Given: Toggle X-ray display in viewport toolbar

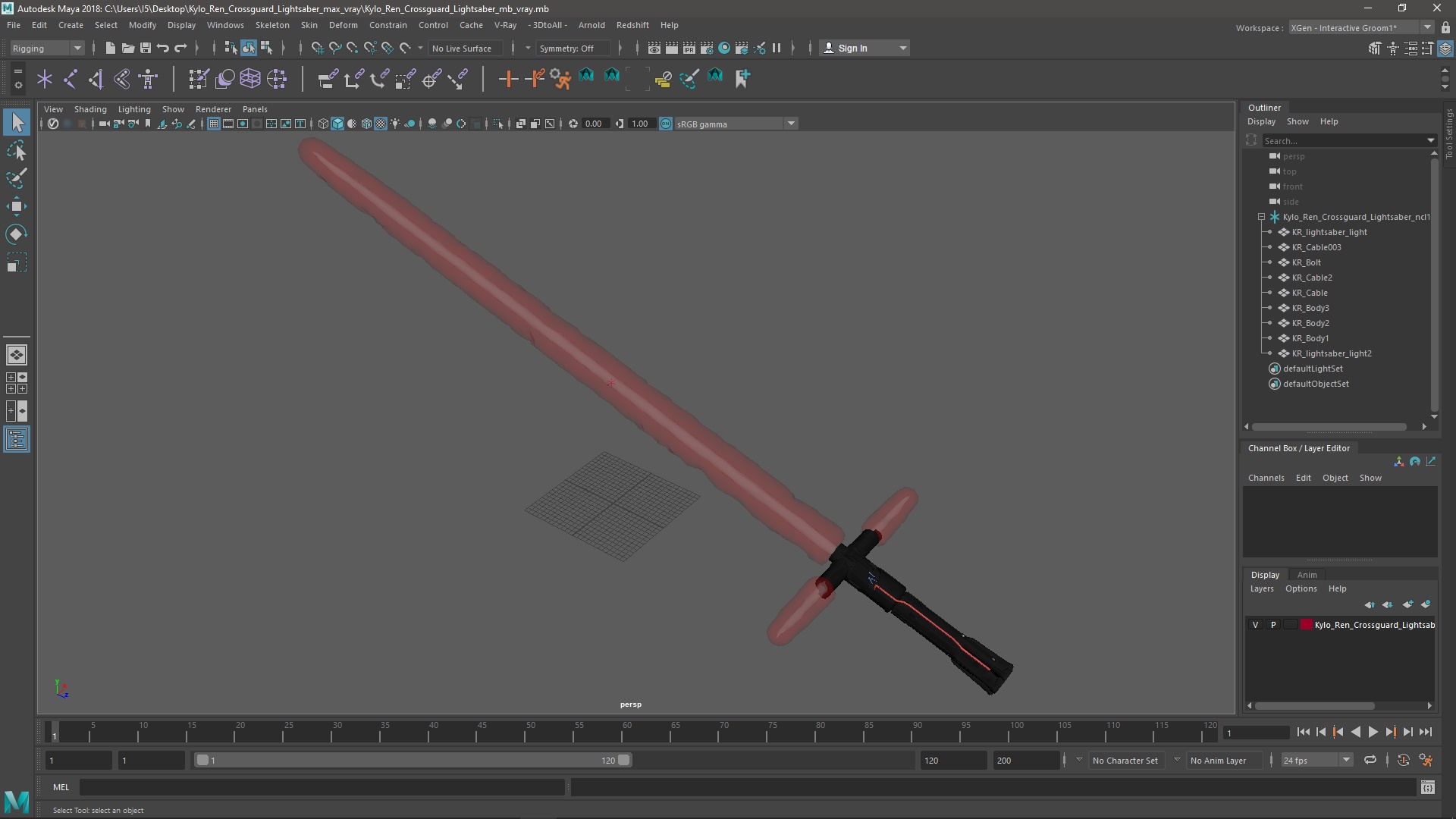Looking at the screenshot, I should (x=520, y=124).
